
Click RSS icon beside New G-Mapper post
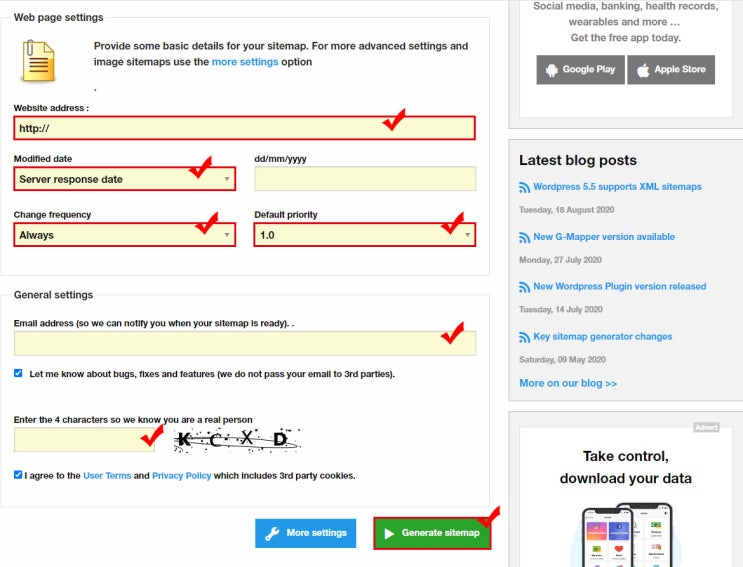click(524, 237)
